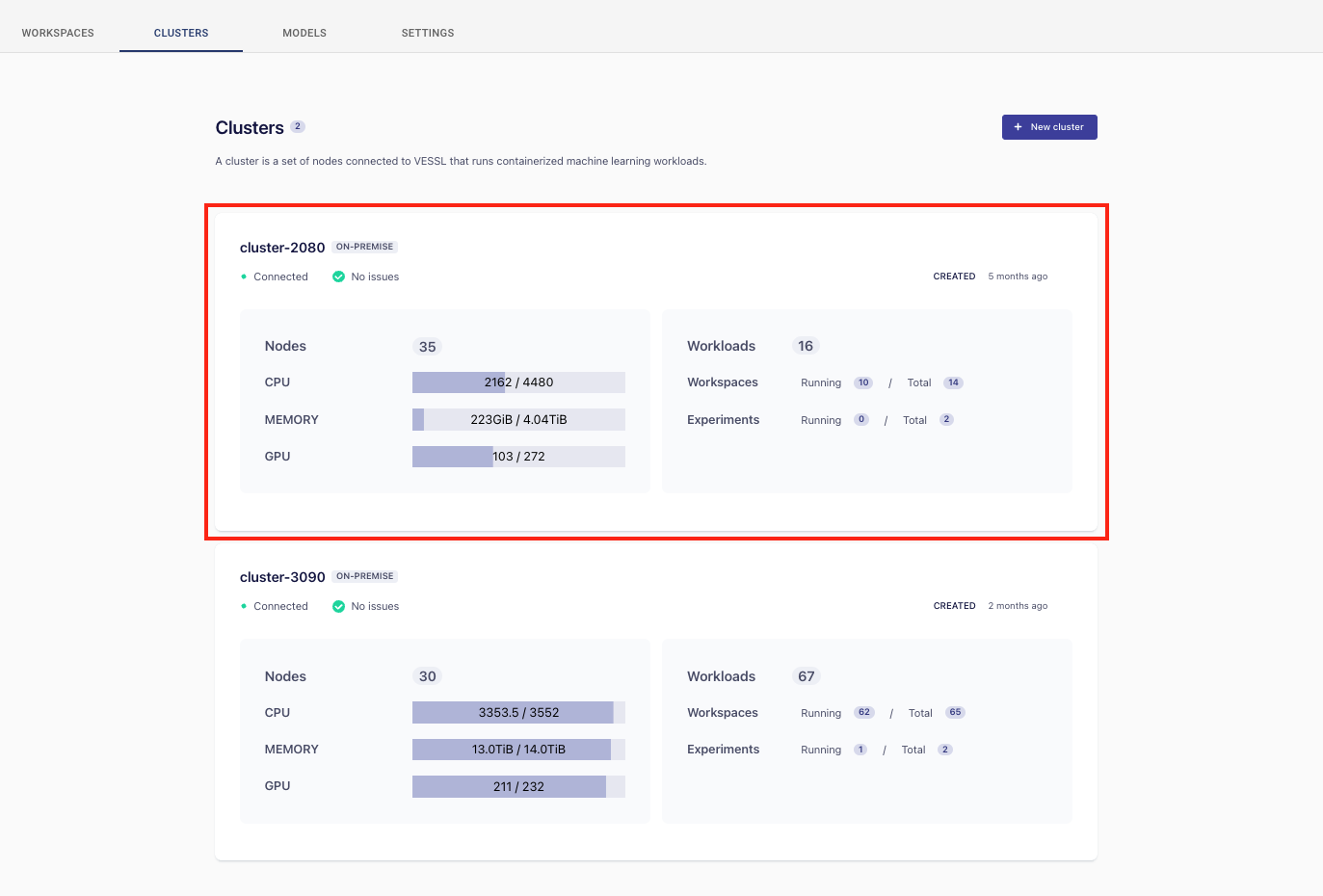Click total workspaces badge 65
Viewport: 1323px width, 896px height.
(955, 713)
